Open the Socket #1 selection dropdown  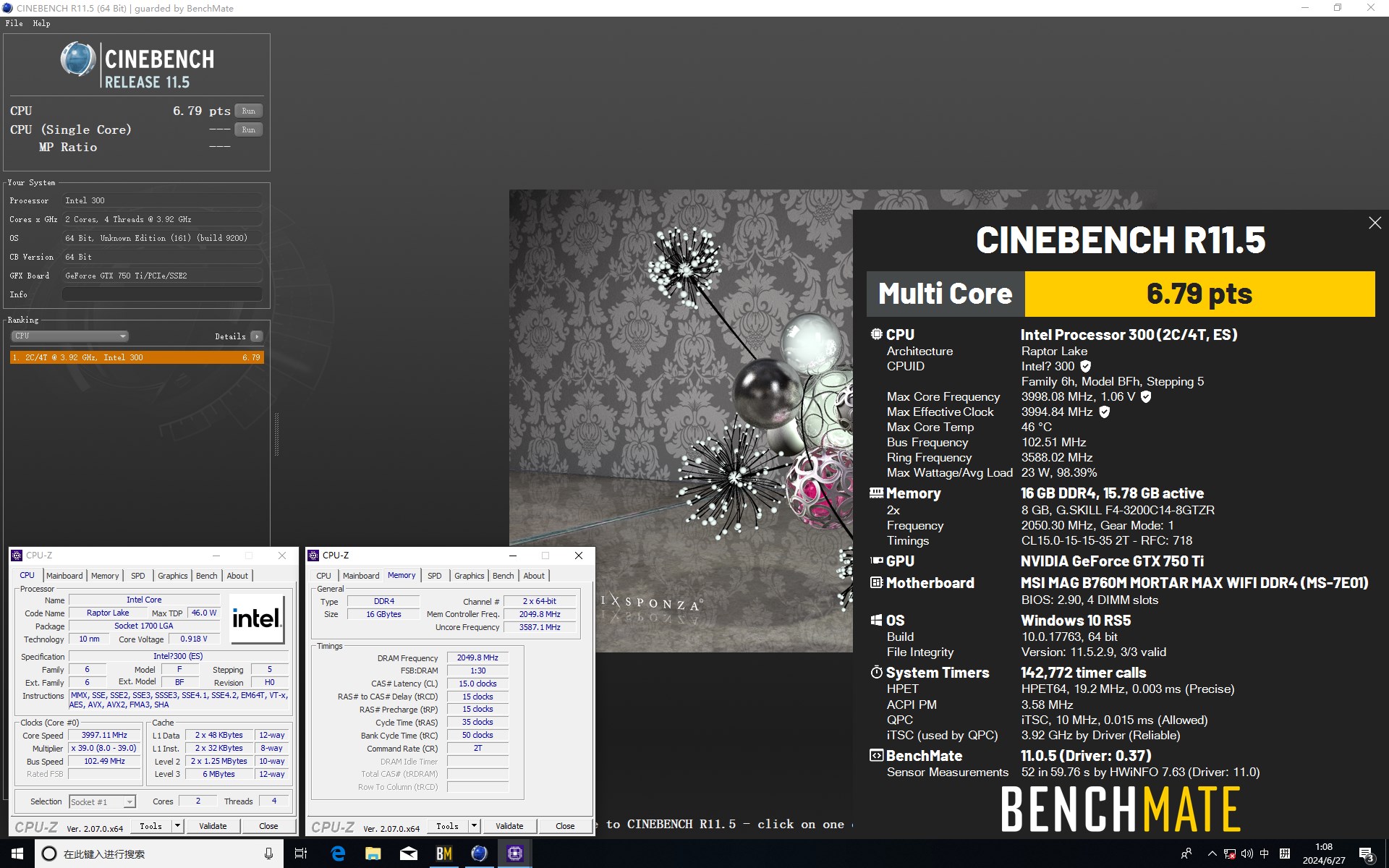point(102,801)
